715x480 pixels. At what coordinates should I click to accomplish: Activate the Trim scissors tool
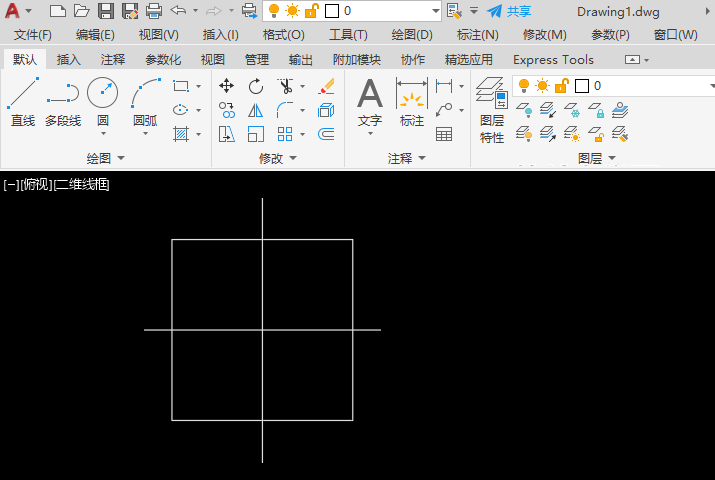[285, 86]
